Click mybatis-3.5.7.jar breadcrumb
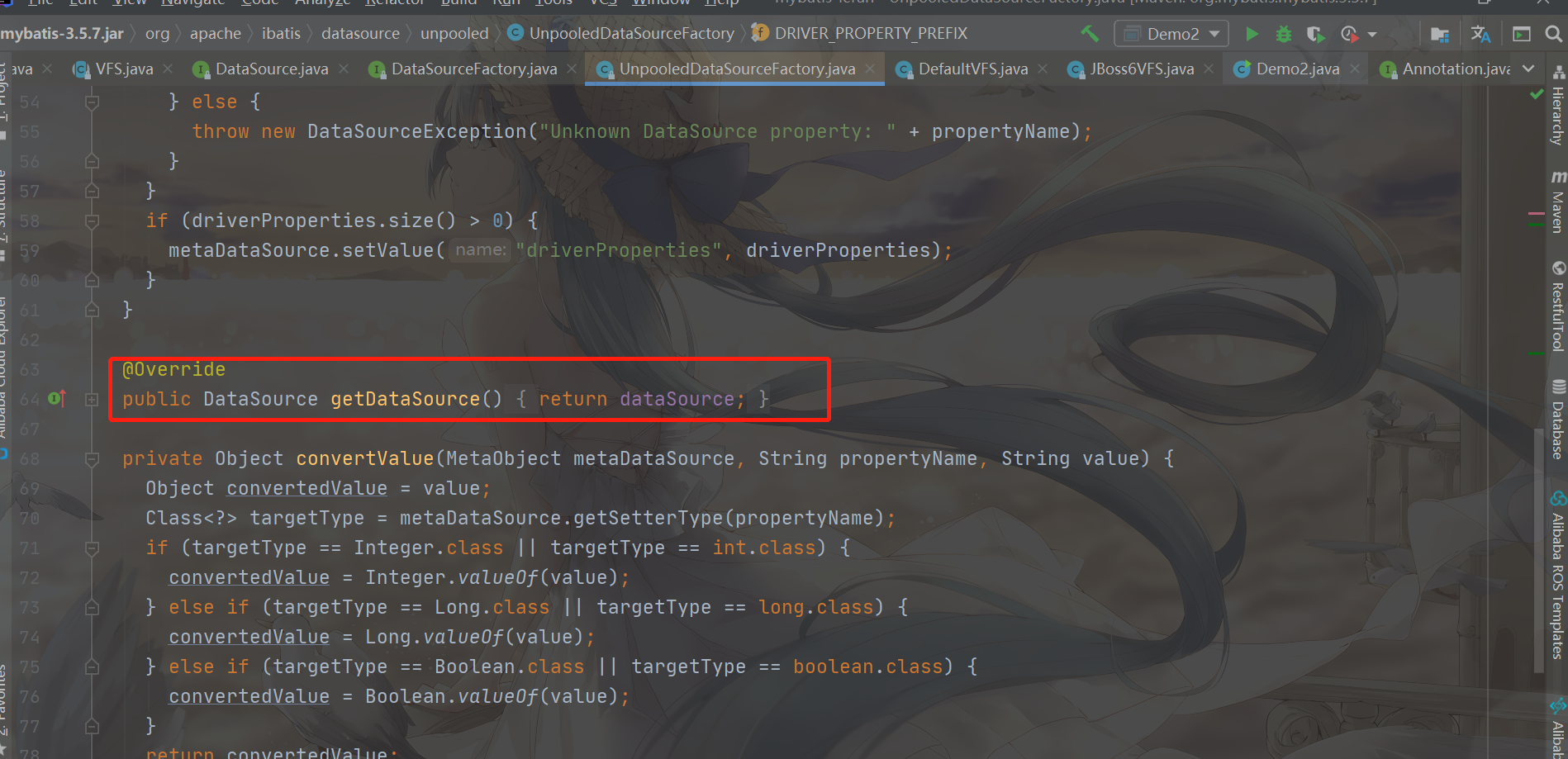Image resolution: width=1568 pixels, height=759 pixels. [x=62, y=34]
